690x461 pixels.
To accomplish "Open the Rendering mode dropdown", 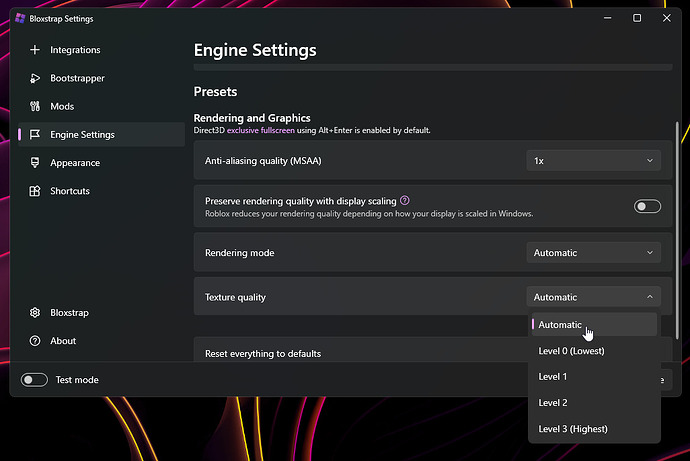I will coord(593,252).
